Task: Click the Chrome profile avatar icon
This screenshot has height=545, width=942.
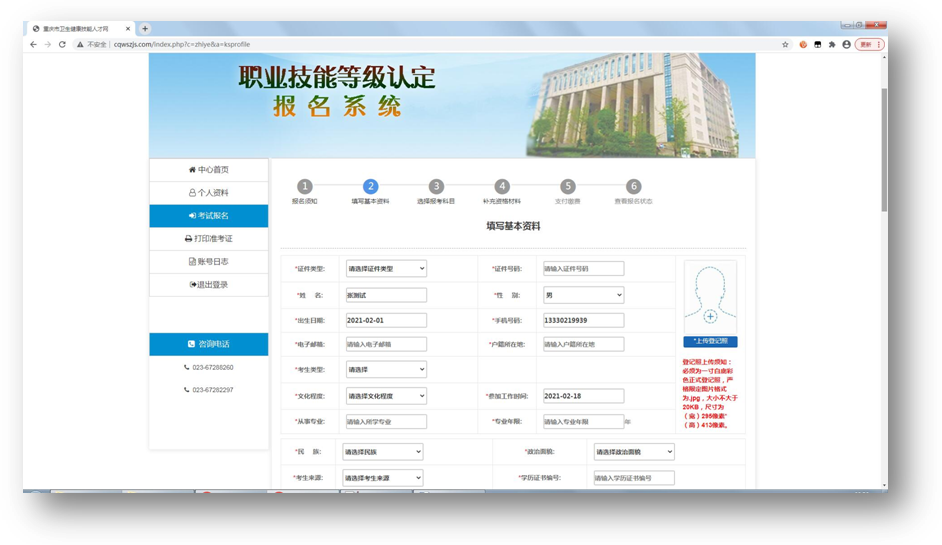Action: click(847, 45)
